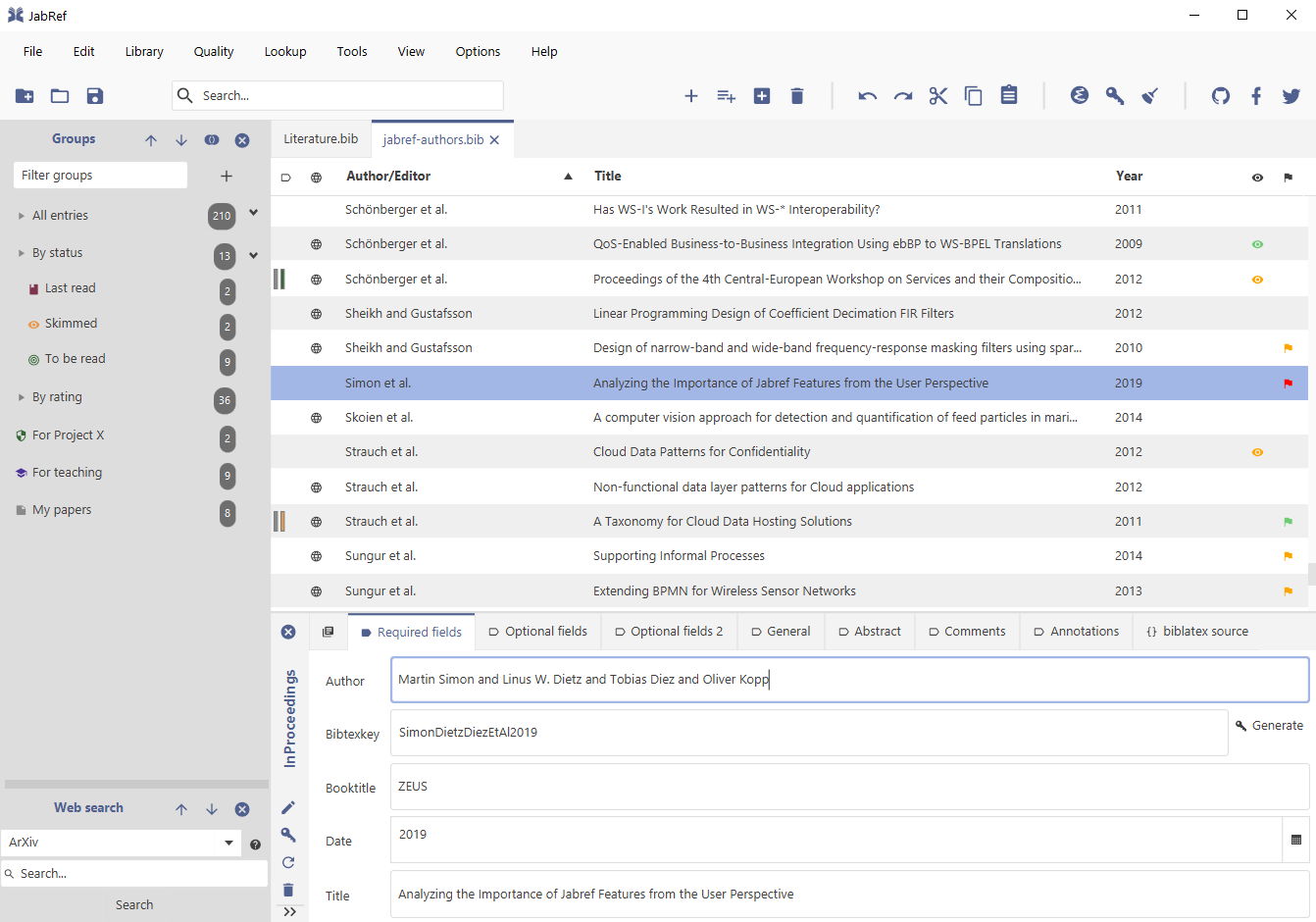Screen dimensions: 1316x922
Task: Toggle the eye icon in the entry table header
Action: tap(1256, 177)
